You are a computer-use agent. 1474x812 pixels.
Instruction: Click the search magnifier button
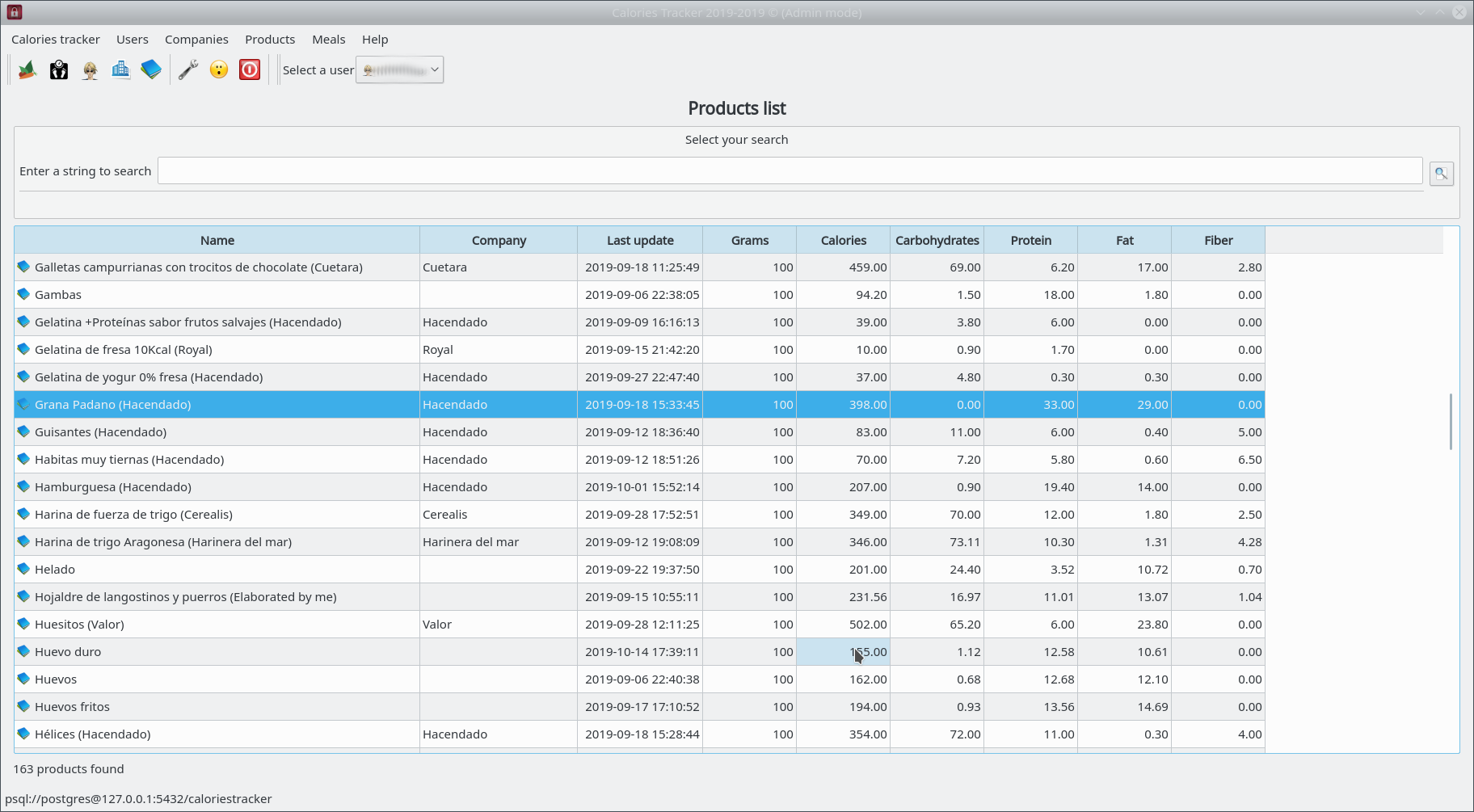pyautogui.click(x=1441, y=173)
